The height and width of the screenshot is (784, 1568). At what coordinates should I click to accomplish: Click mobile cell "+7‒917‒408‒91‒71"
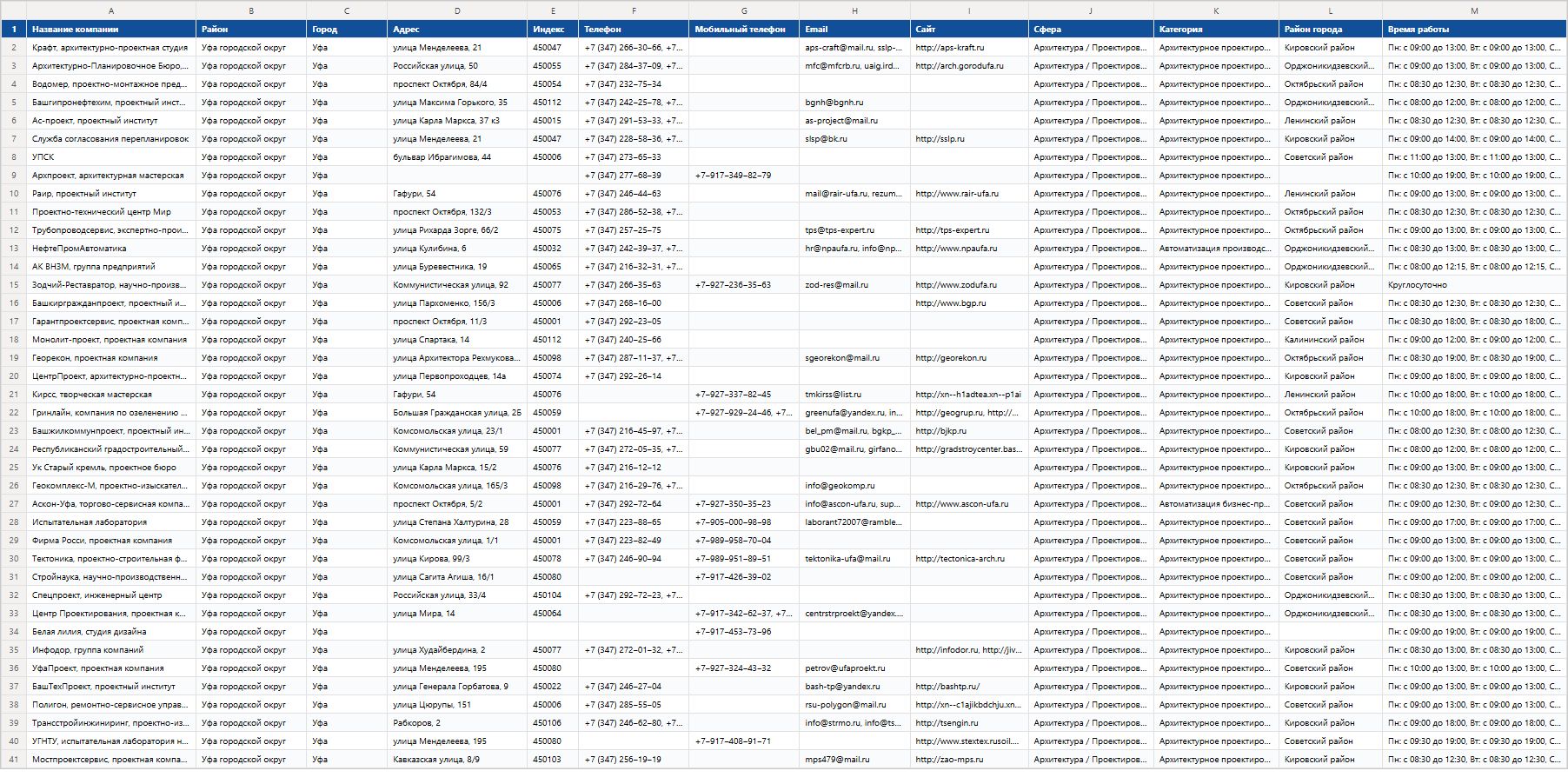click(x=744, y=741)
